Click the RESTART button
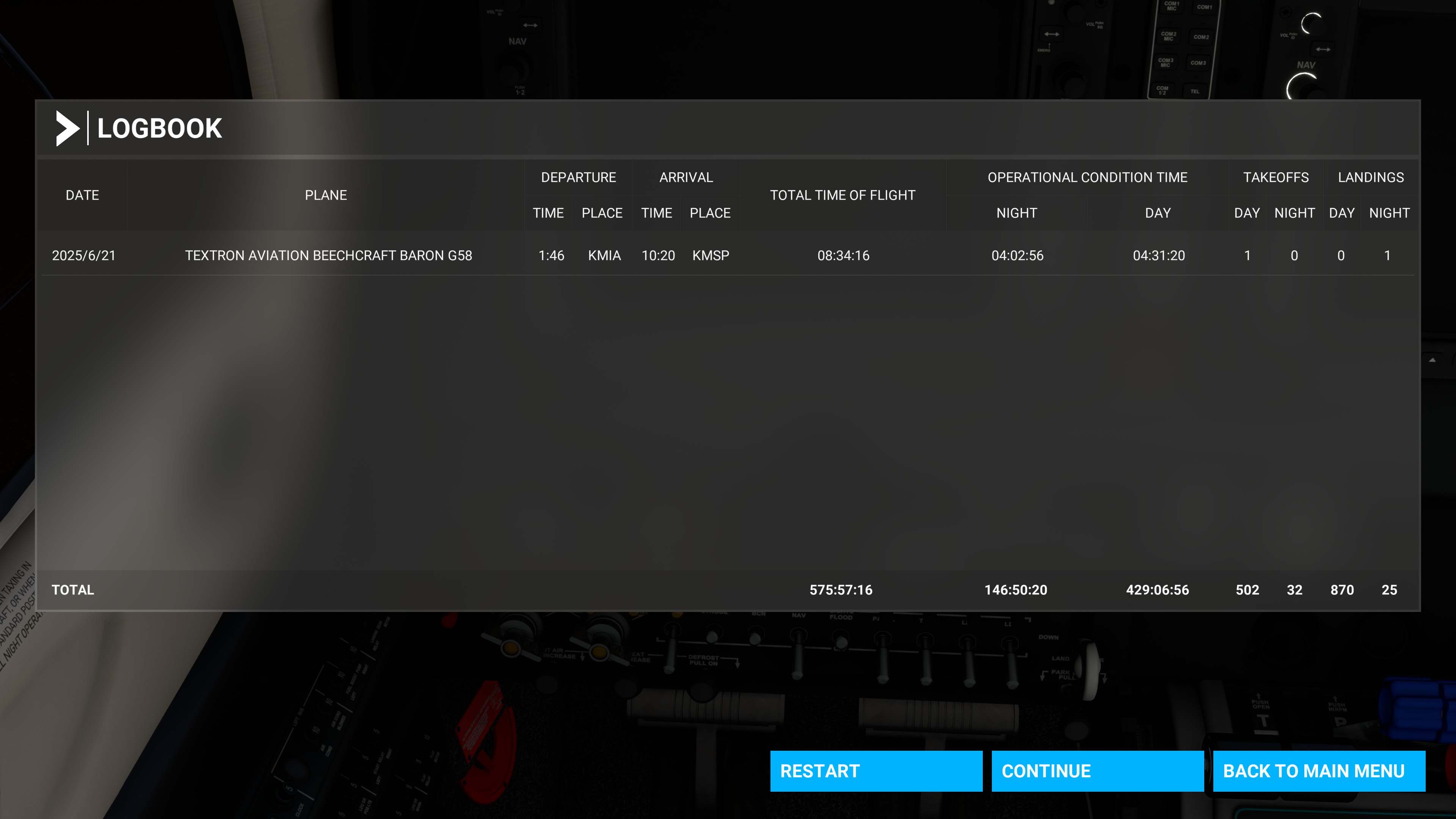The width and height of the screenshot is (1456, 819). pyautogui.click(x=876, y=771)
